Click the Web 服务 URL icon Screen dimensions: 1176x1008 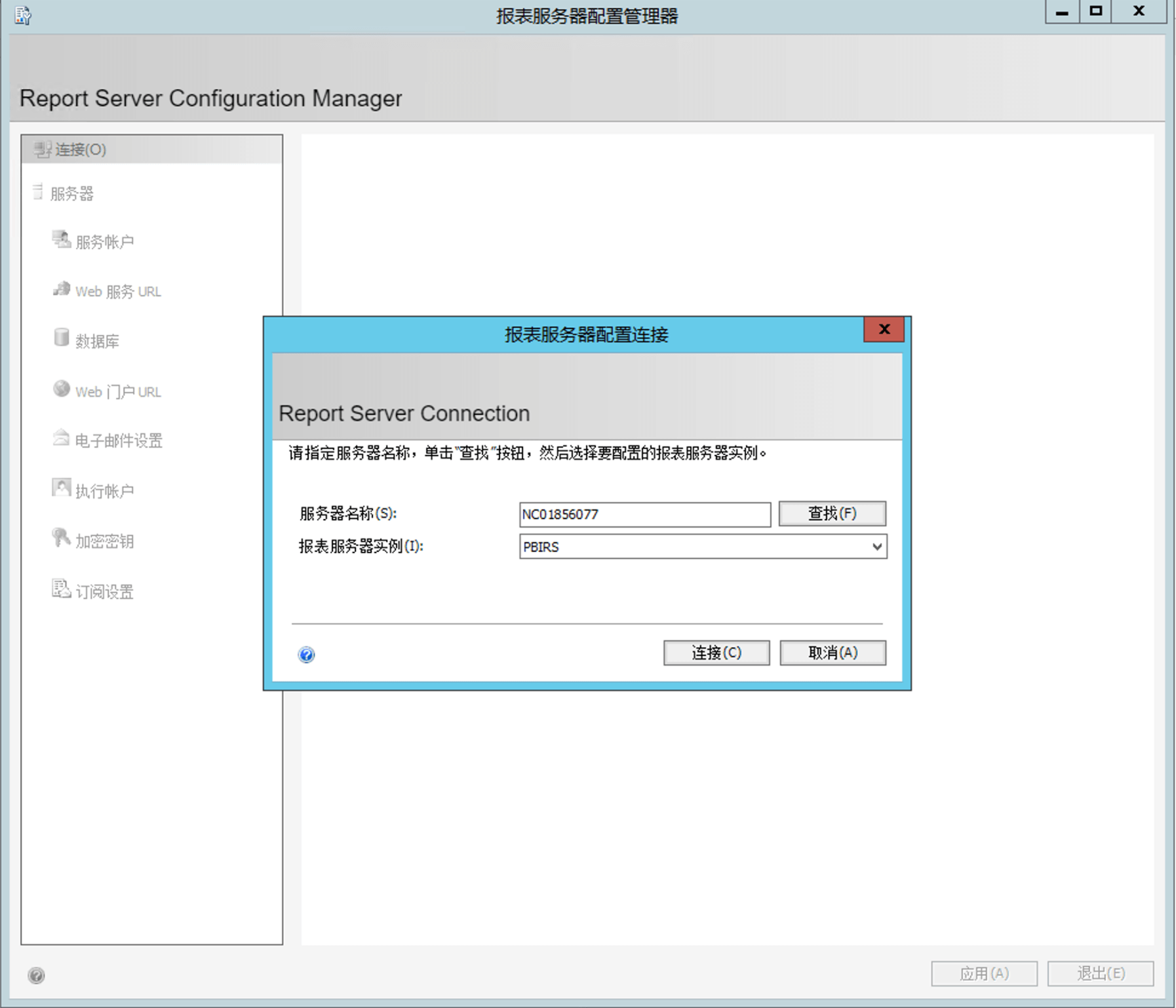(x=61, y=289)
